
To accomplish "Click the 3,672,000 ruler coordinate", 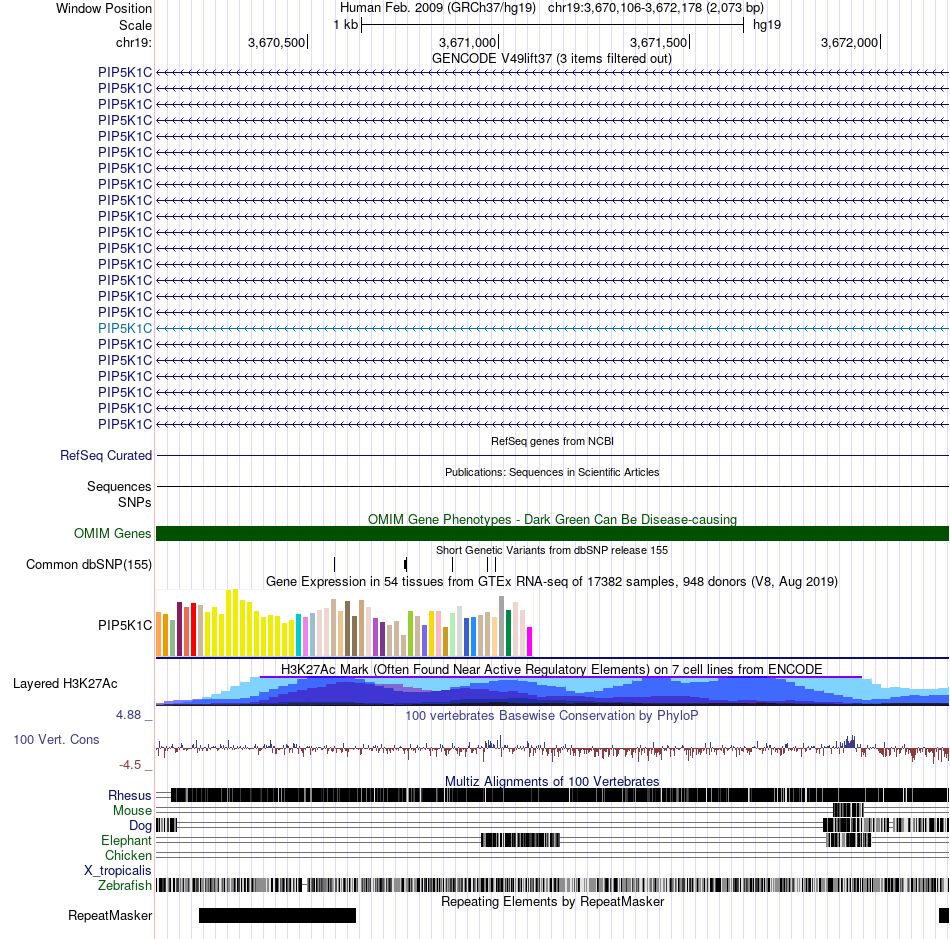I will [849, 42].
